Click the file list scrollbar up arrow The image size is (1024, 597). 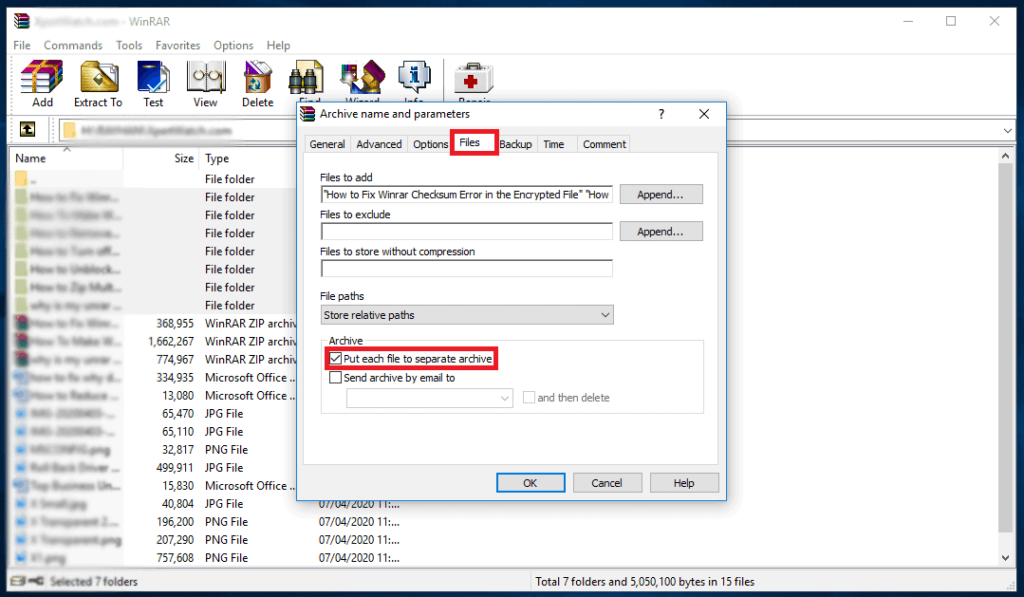pos(1005,156)
